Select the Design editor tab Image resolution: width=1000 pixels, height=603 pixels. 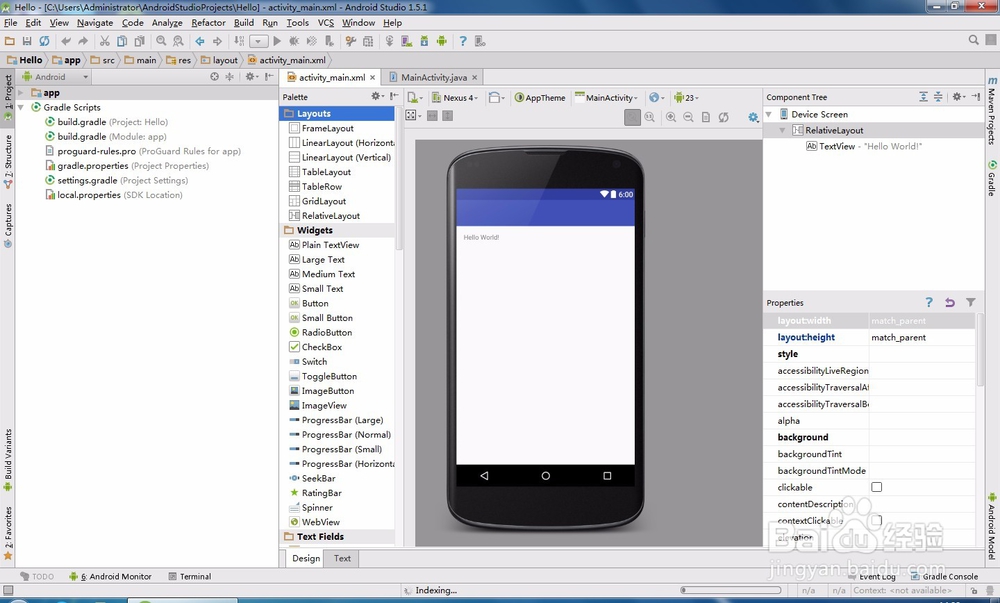click(306, 558)
